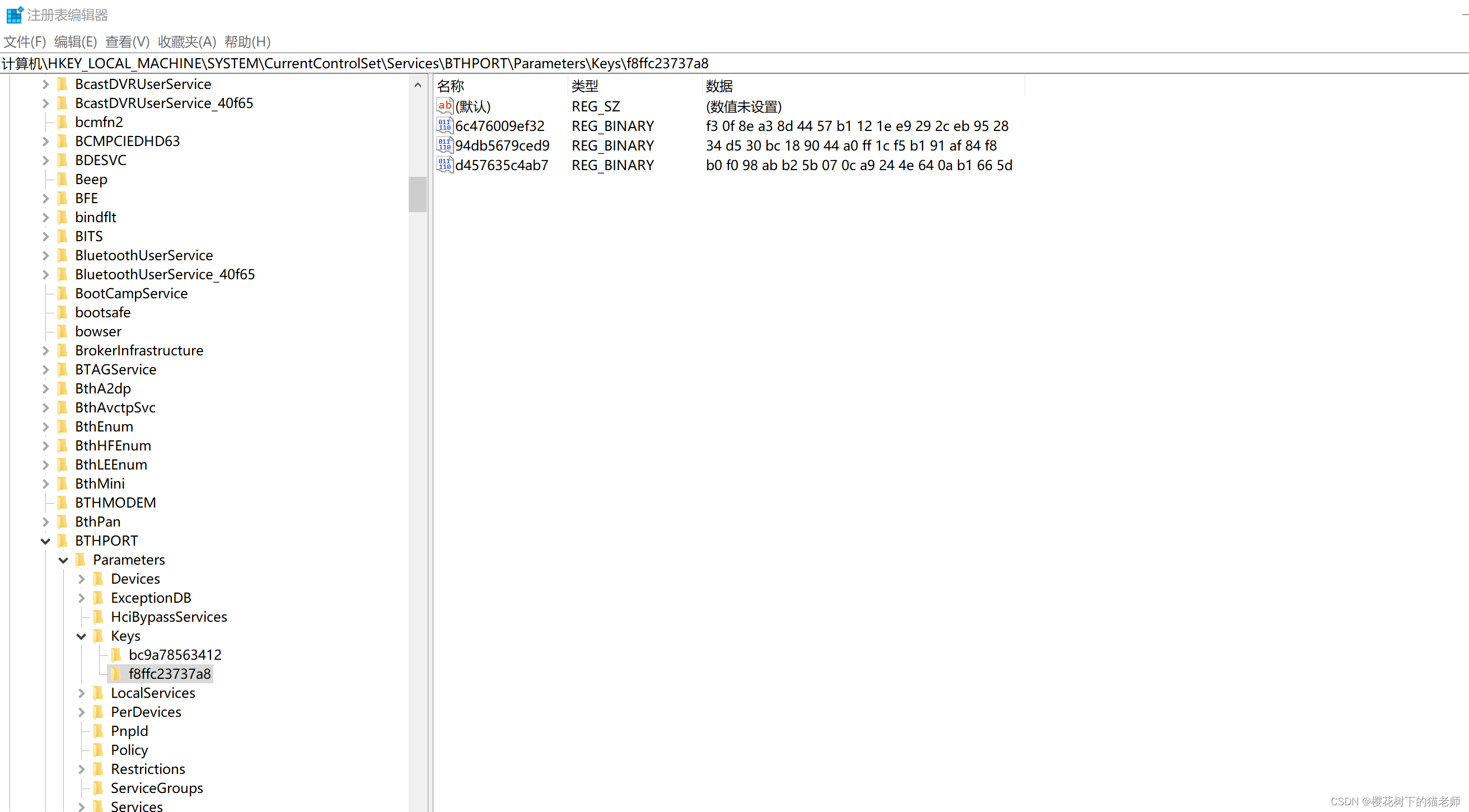Viewport: 1469px width, 812px height.
Task: Click binary icon of value d457635c4ab7
Action: click(445, 165)
